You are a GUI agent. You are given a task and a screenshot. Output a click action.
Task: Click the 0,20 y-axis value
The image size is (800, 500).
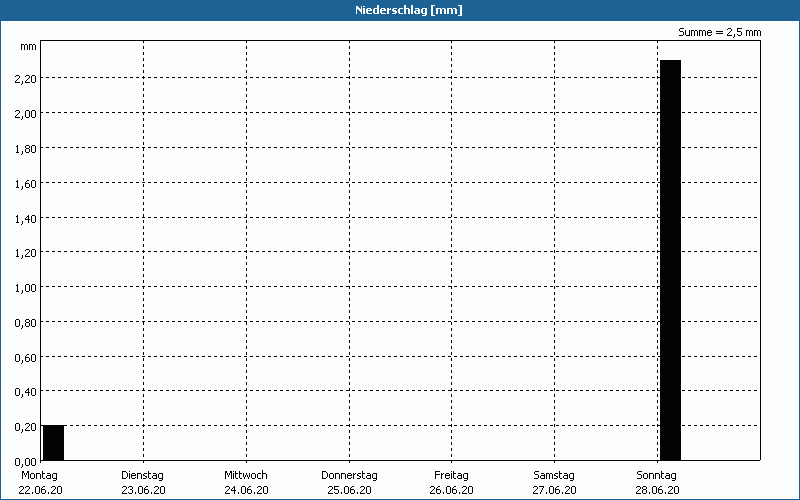point(26,427)
